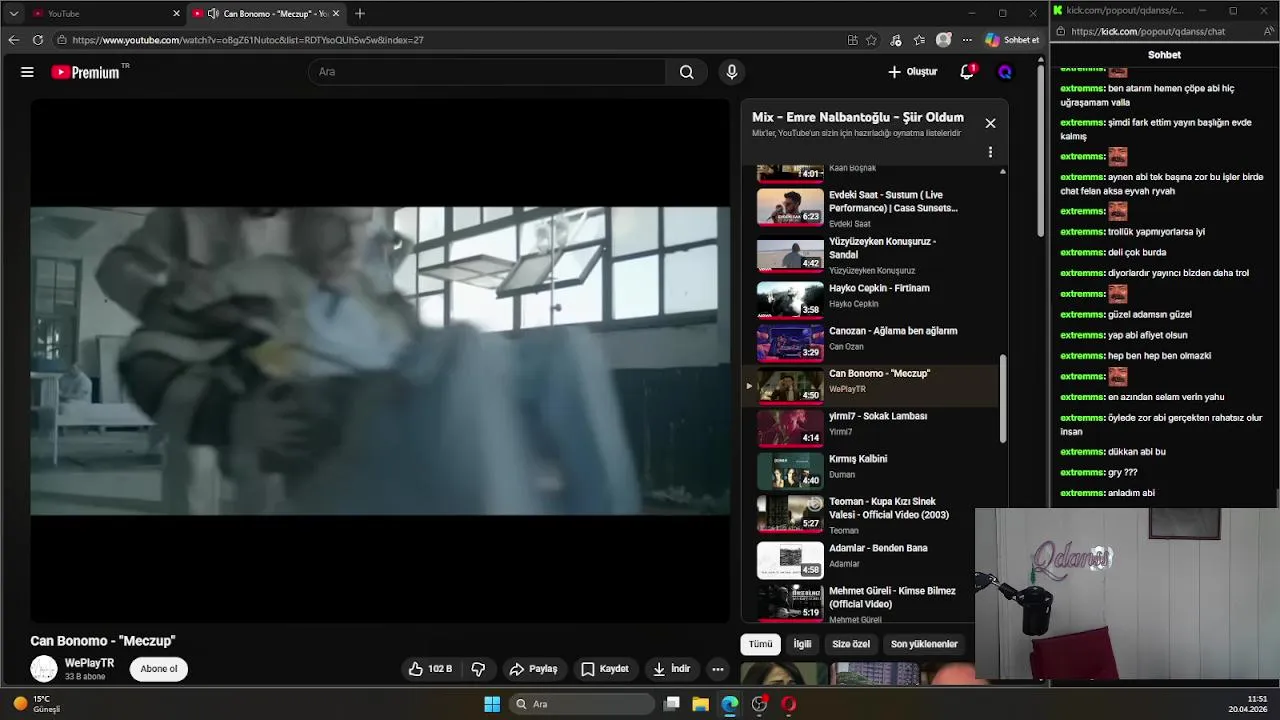Open OBS Studio taskbar icon
The width and height of the screenshot is (1280, 720).
coord(759,704)
